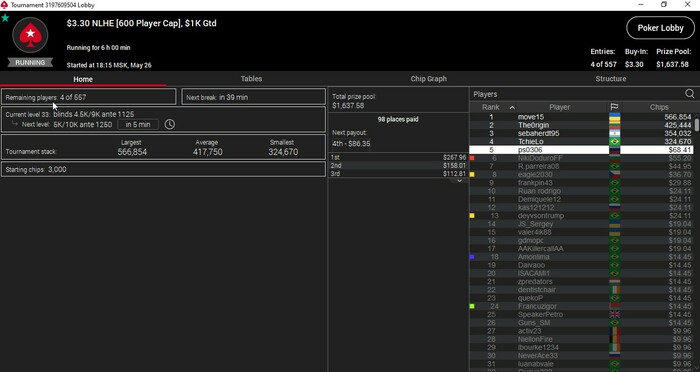Click the Starting chips 3,000 box
700x372 pixels.
pos(163,169)
